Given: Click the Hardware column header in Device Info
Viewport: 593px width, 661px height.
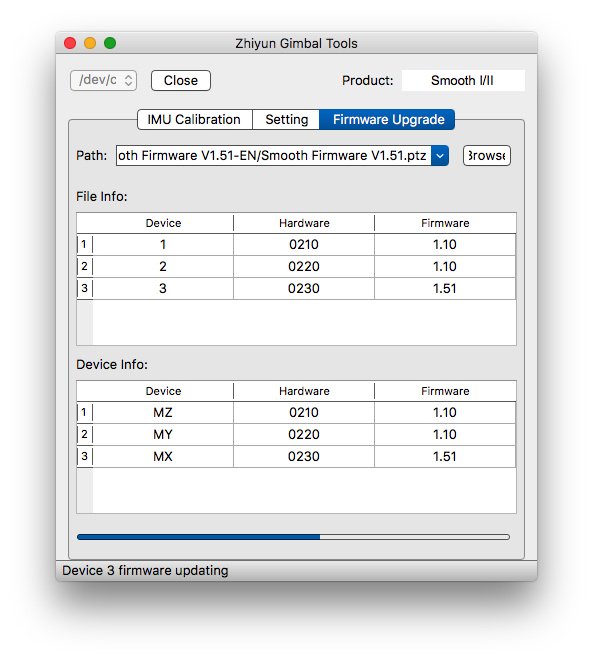Looking at the screenshot, I should tap(304, 391).
